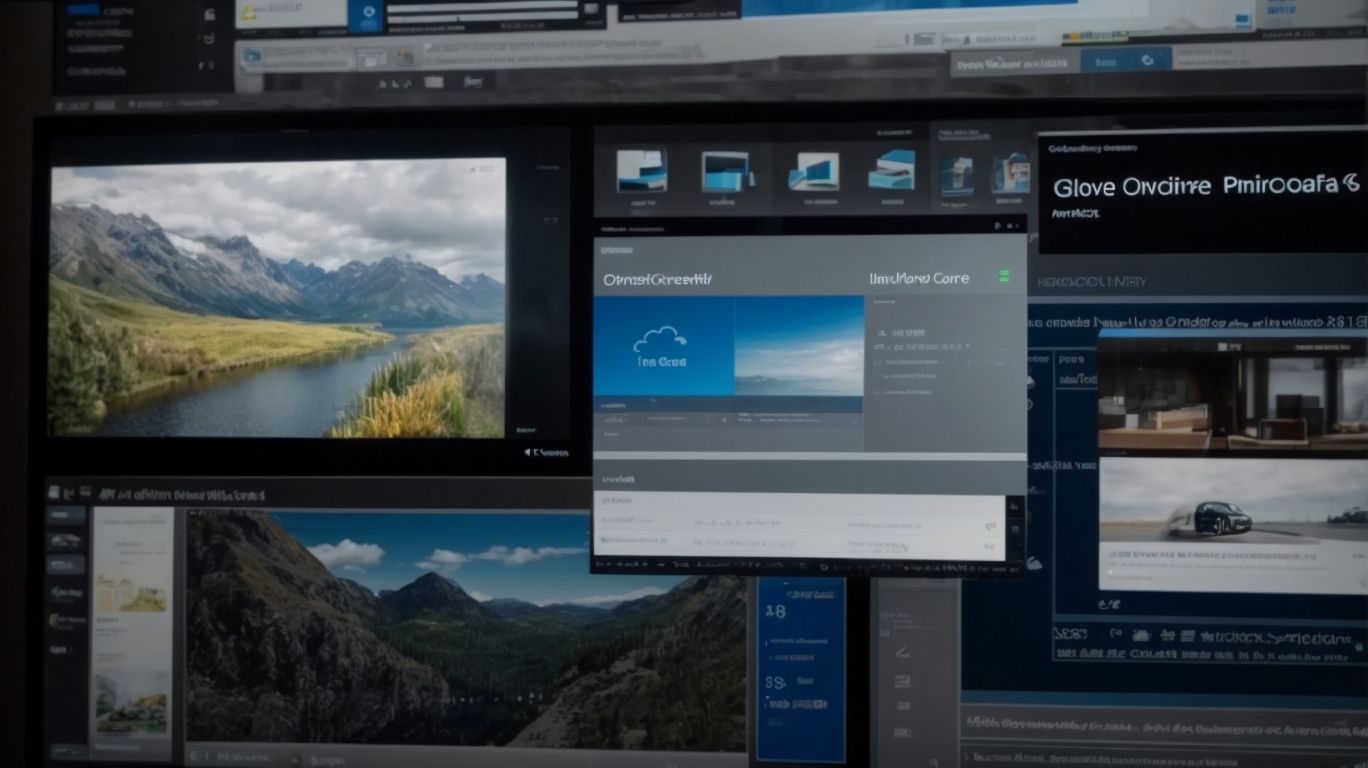This screenshot has height=768, width=1368.
Task: Open the rocky mountain valley photo
Action: click(x=466, y=630)
